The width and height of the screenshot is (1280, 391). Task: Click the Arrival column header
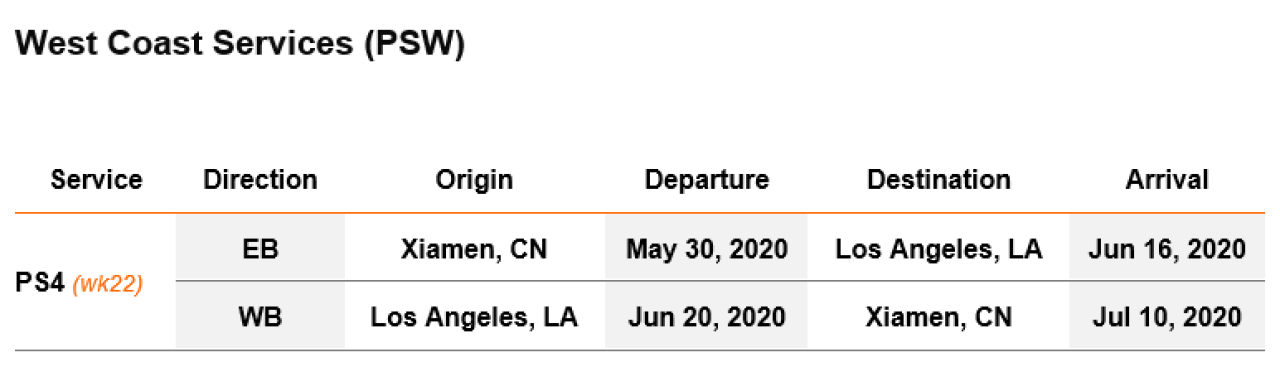pos(1167,180)
